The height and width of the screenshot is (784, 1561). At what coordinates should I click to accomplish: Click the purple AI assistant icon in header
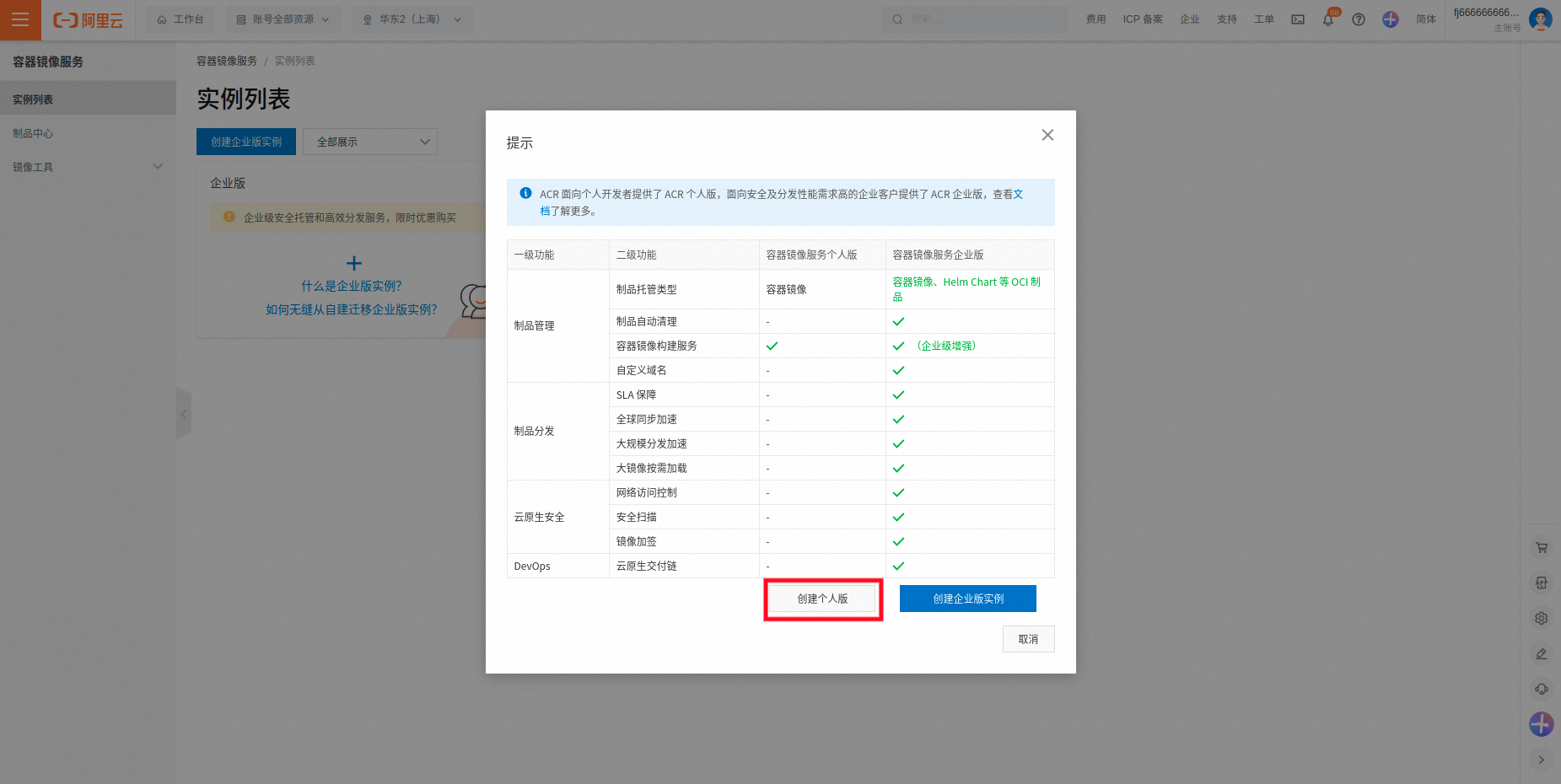click(x=1391, y=19)
